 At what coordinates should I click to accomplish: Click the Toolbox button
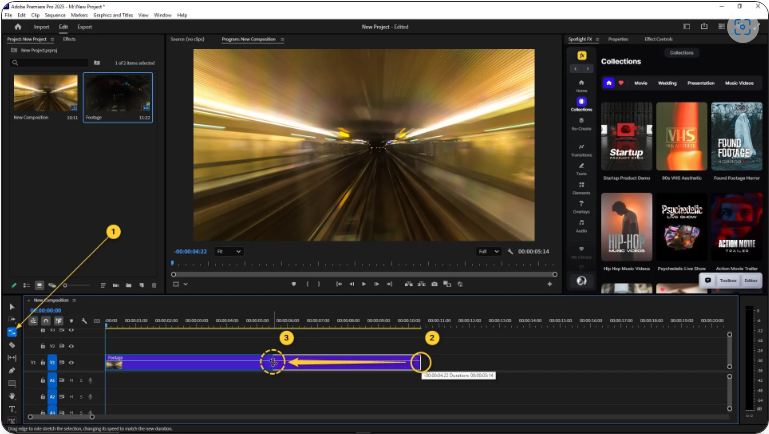(728, 281)
